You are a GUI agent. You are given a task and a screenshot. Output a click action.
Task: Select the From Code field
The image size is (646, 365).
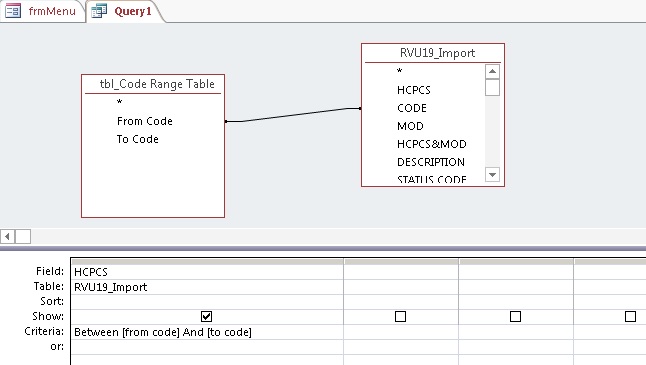[x=145, y=121]
